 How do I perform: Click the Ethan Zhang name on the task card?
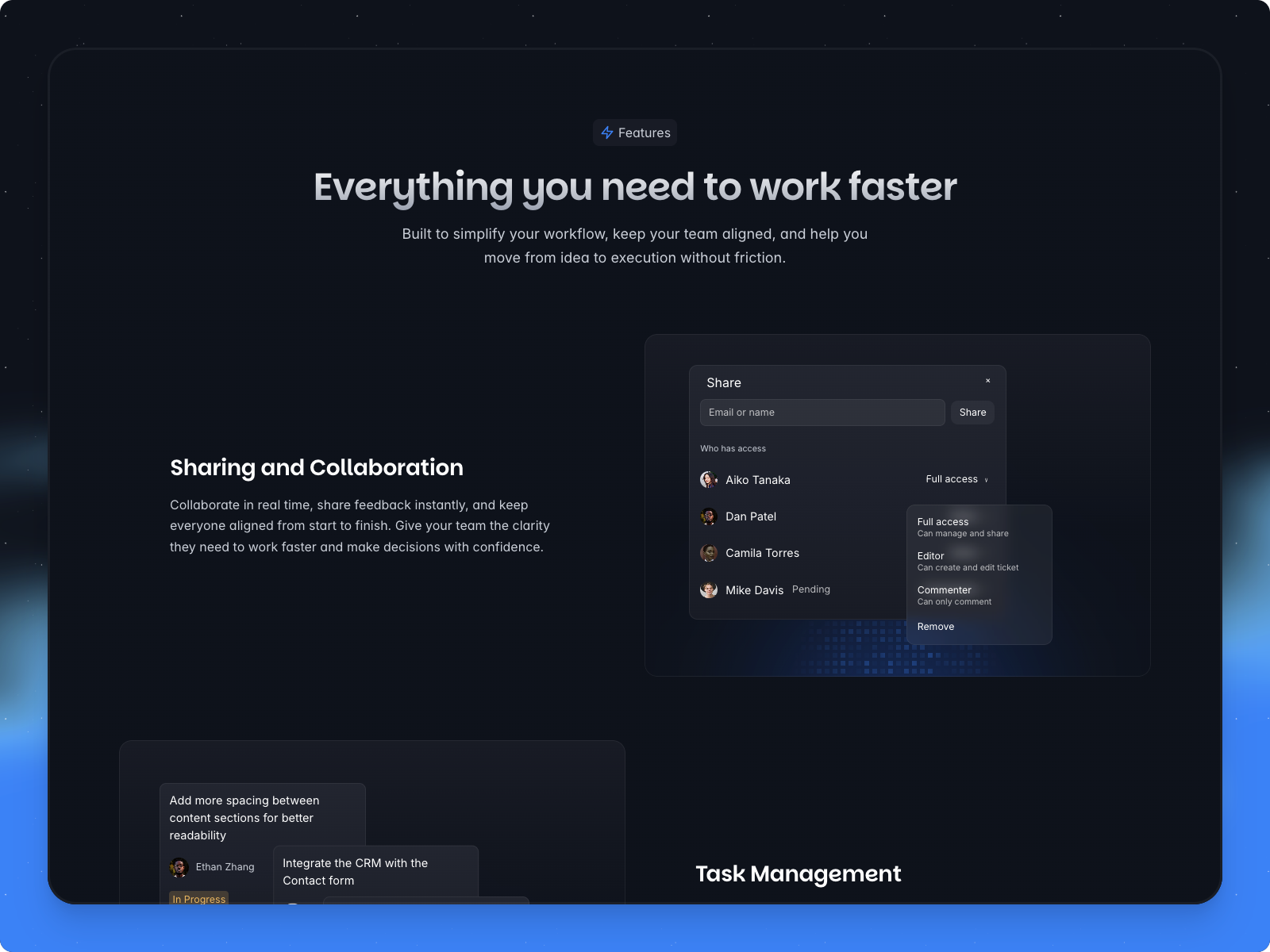pyautogui.click(x=225, y=867)
